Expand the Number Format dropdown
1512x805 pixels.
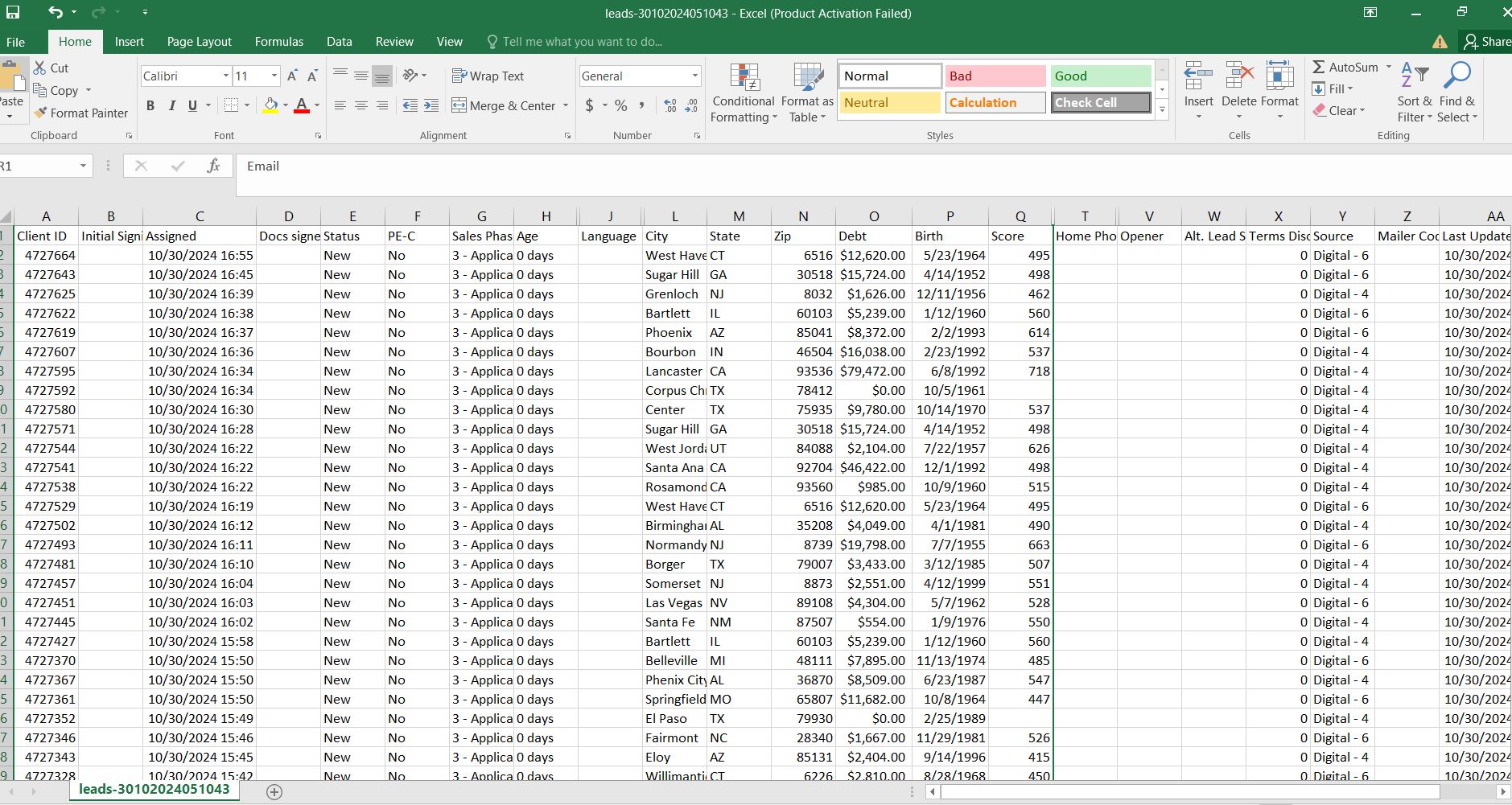(694, 76)
